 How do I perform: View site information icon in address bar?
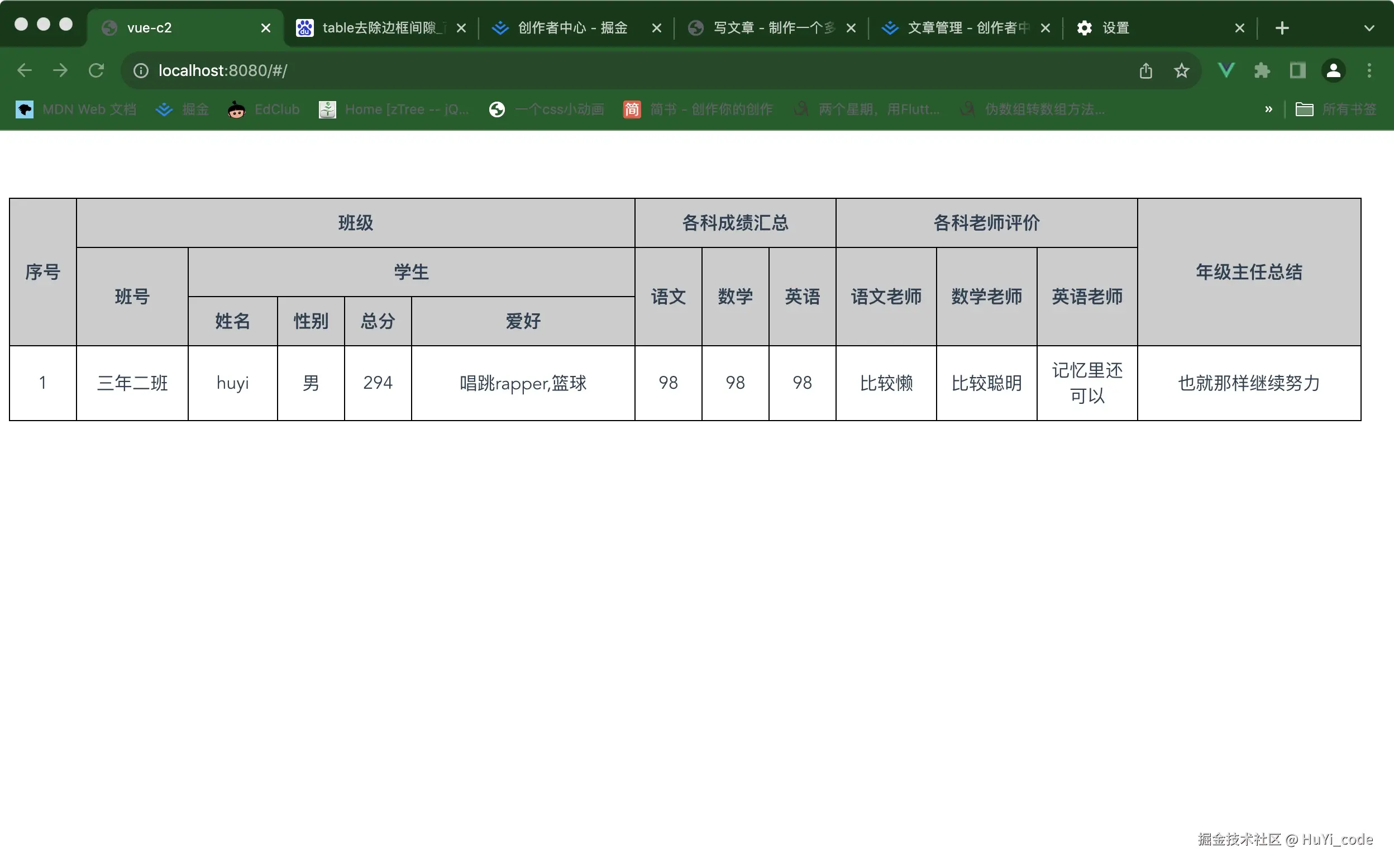tap(141, 70)
